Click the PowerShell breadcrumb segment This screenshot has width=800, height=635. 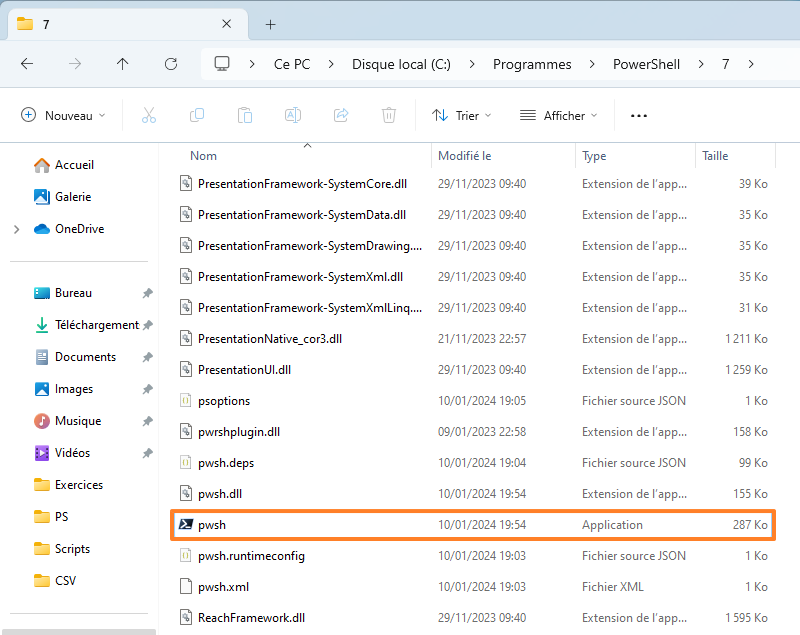646,64
